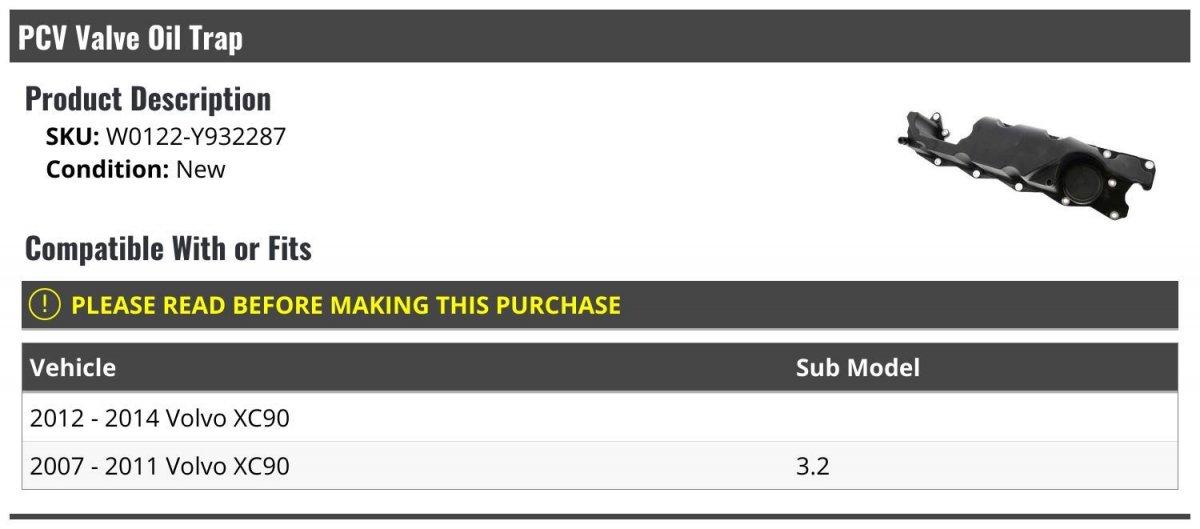Click the 3.2 sub model cell
This screenshot has width=1200, height=529.
813,466
